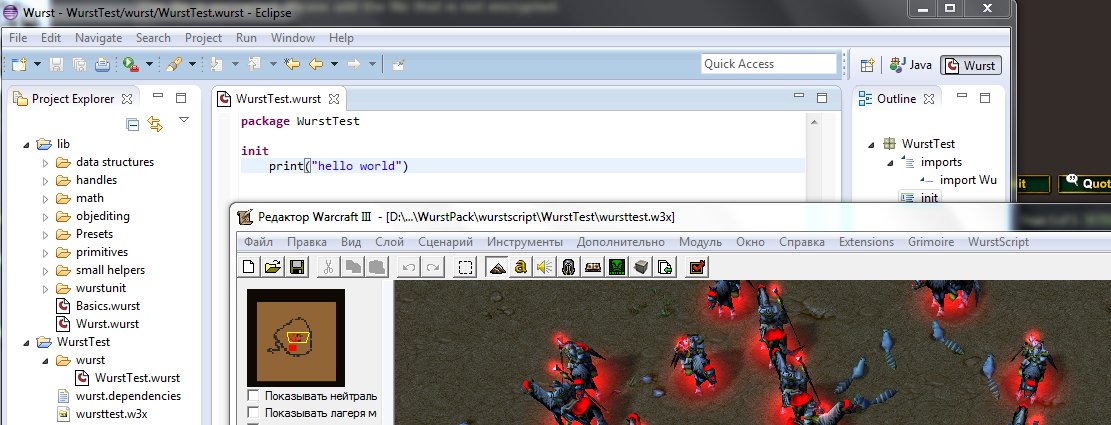Open Object Manager gray cube icon
Viewport: 1111px width, 425px height.
[x=641, y=267]
